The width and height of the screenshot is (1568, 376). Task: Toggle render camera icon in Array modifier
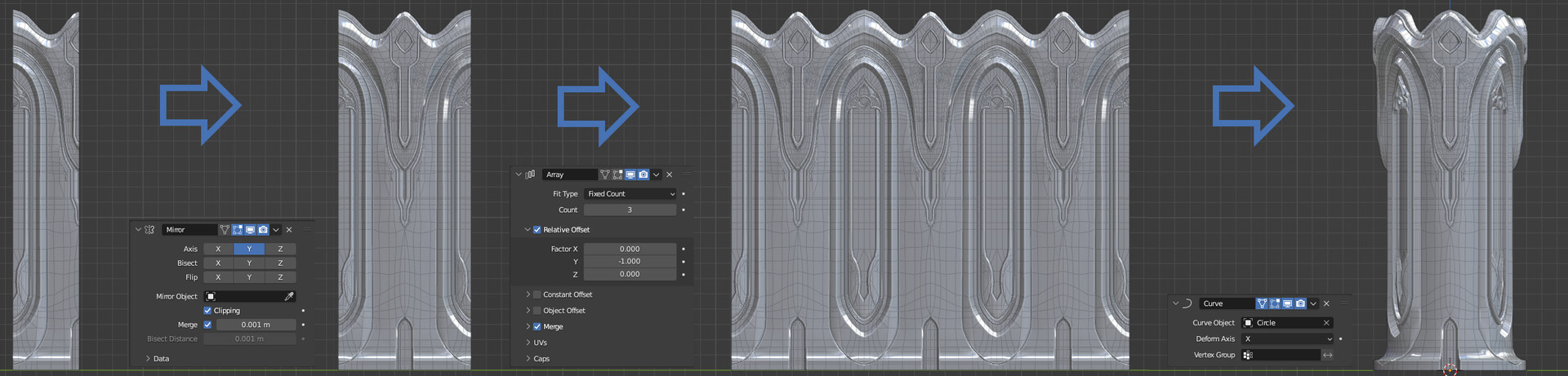click(x=644, y=175)
